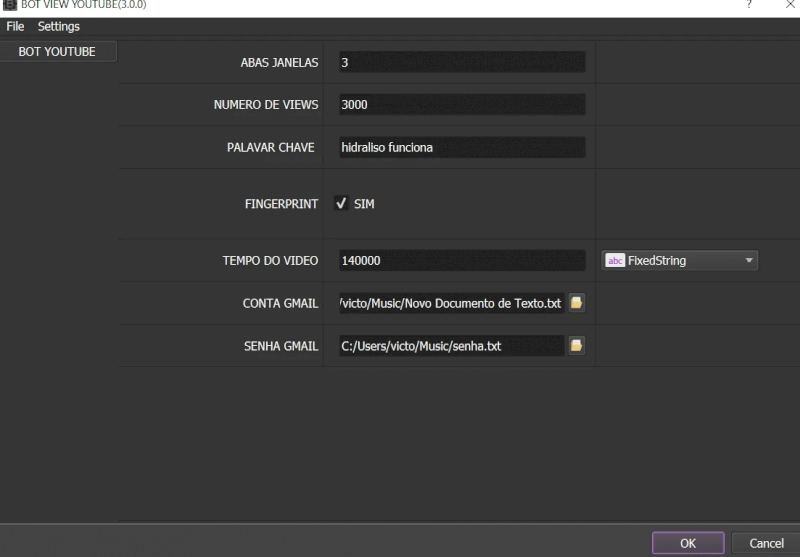Viewport: 800px width, 557px height.
Task: Select the BOT YOUTUBE tab
Action: 58,52
